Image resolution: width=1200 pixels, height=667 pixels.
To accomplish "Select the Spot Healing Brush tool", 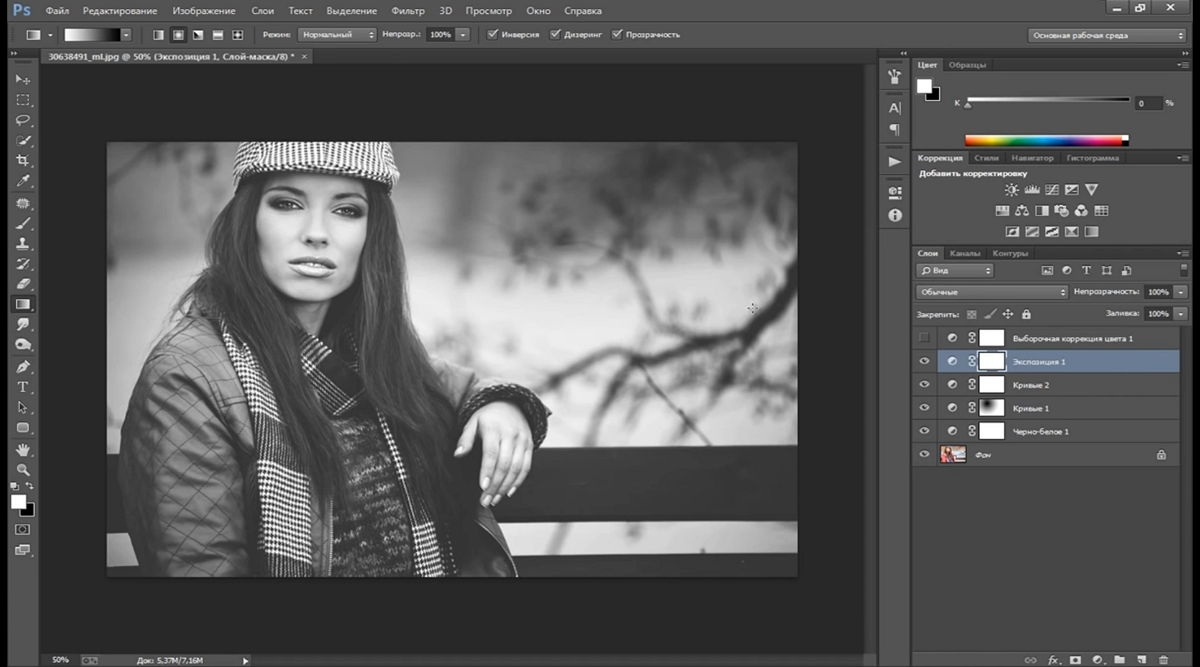I will 22,203.
